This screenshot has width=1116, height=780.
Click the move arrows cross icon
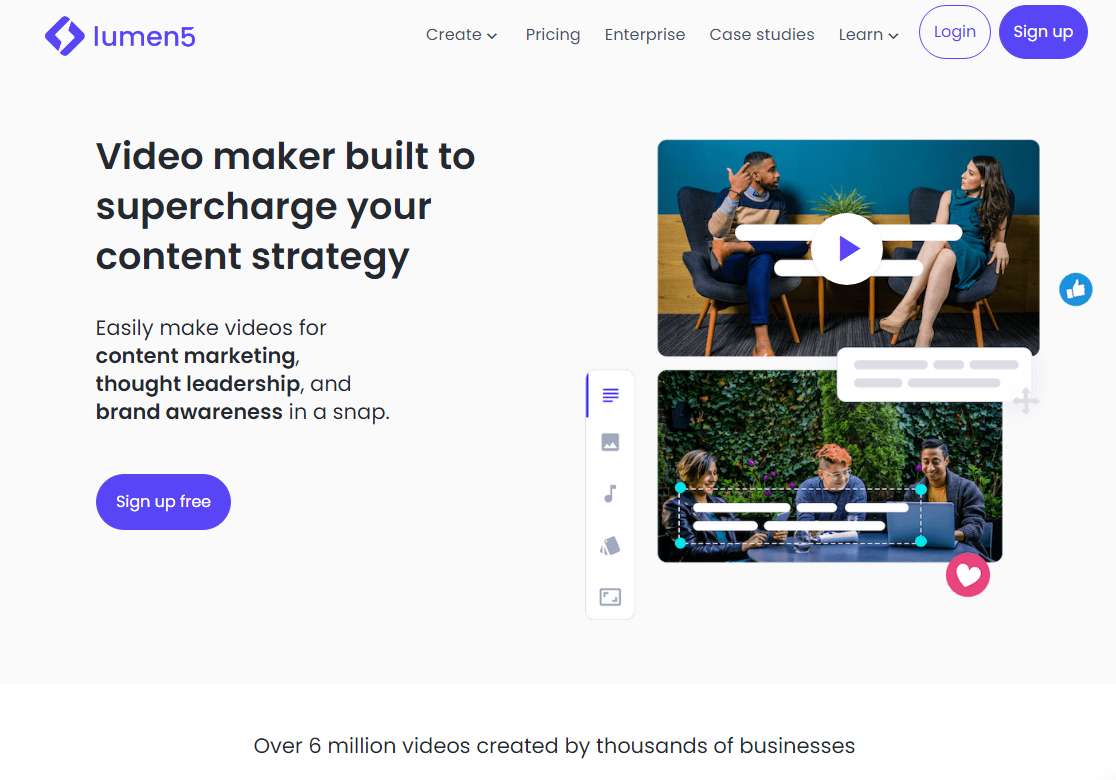tap(1026, 401)
